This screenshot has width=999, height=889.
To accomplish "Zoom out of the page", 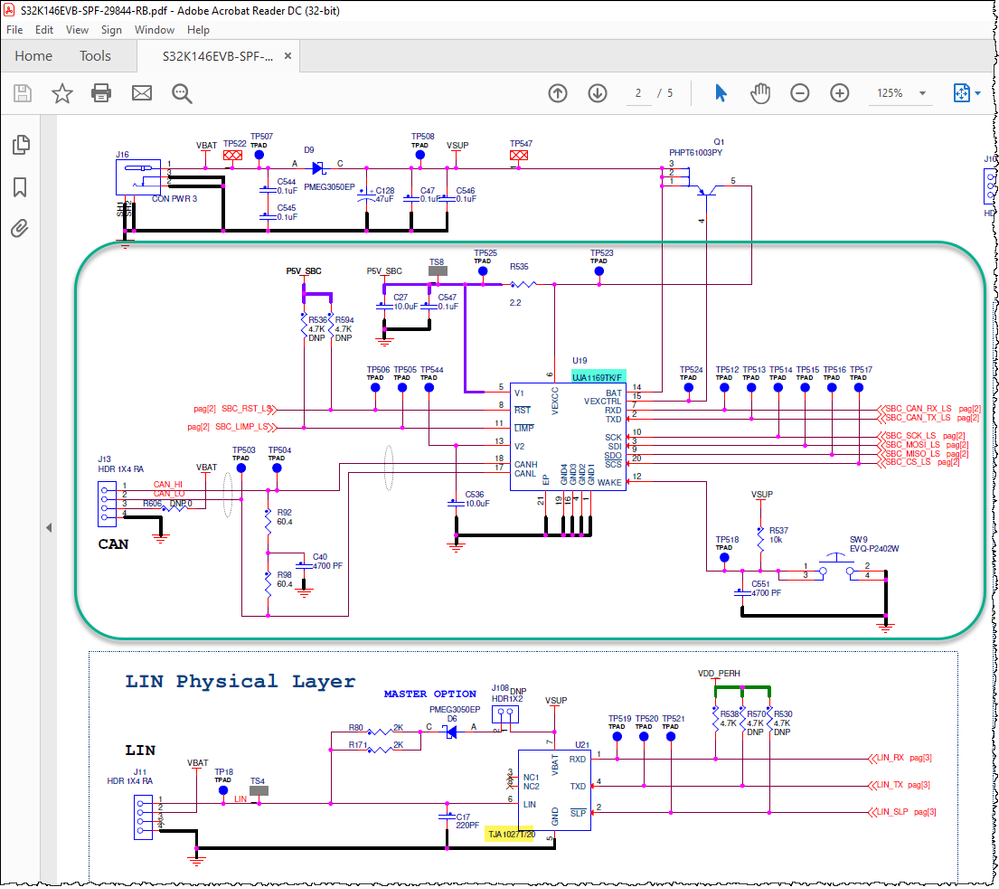I will [x=800, y=92].
